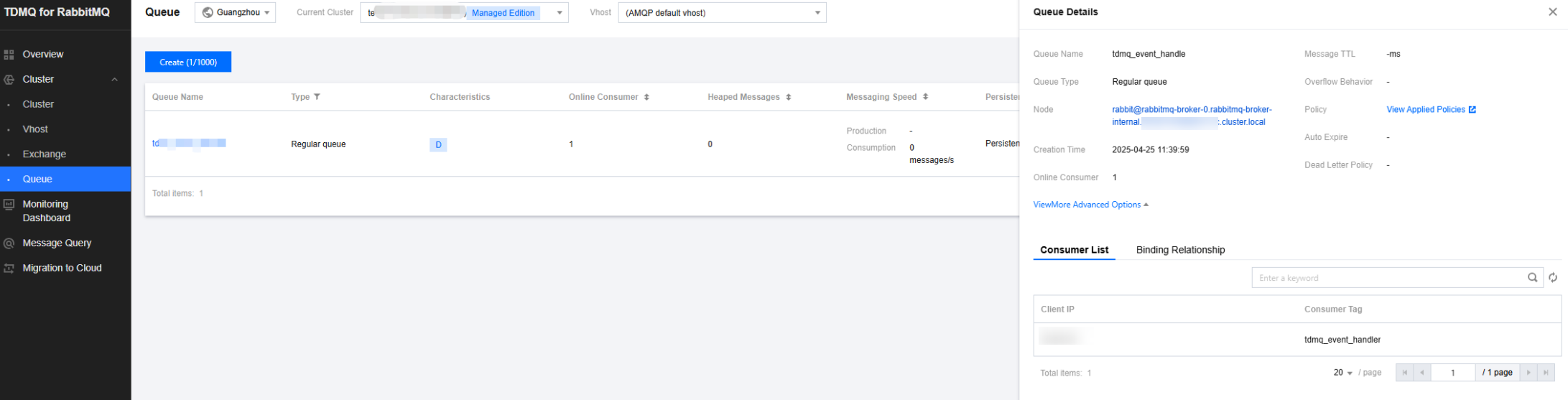Switch to Binding Relationship tab

[1180, 250]
